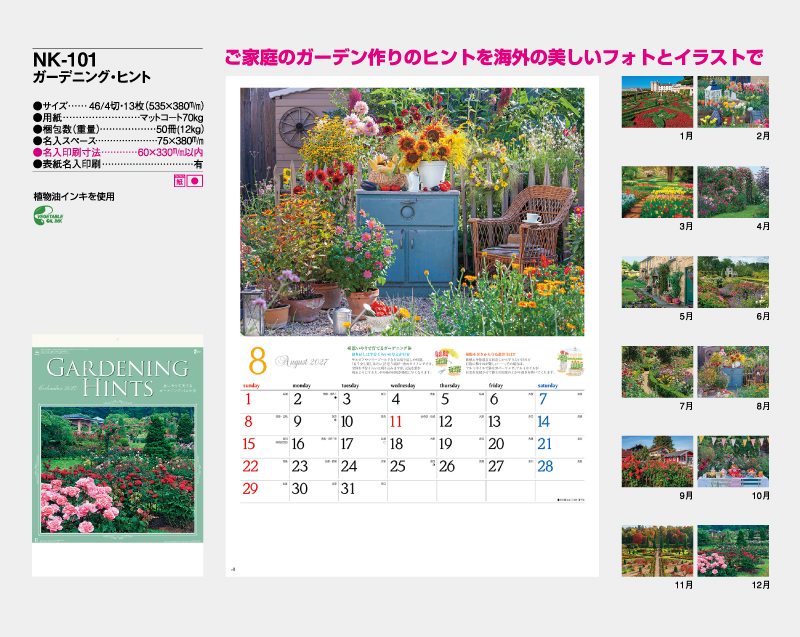
Task: Open the December pink roses thumbnail
Action: pos(733,551)
